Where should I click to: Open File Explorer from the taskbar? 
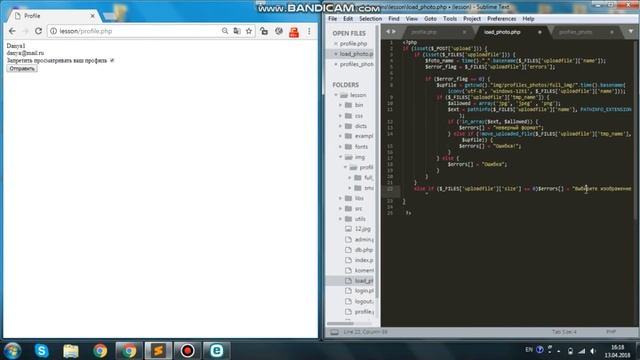[x=71, y=351]
